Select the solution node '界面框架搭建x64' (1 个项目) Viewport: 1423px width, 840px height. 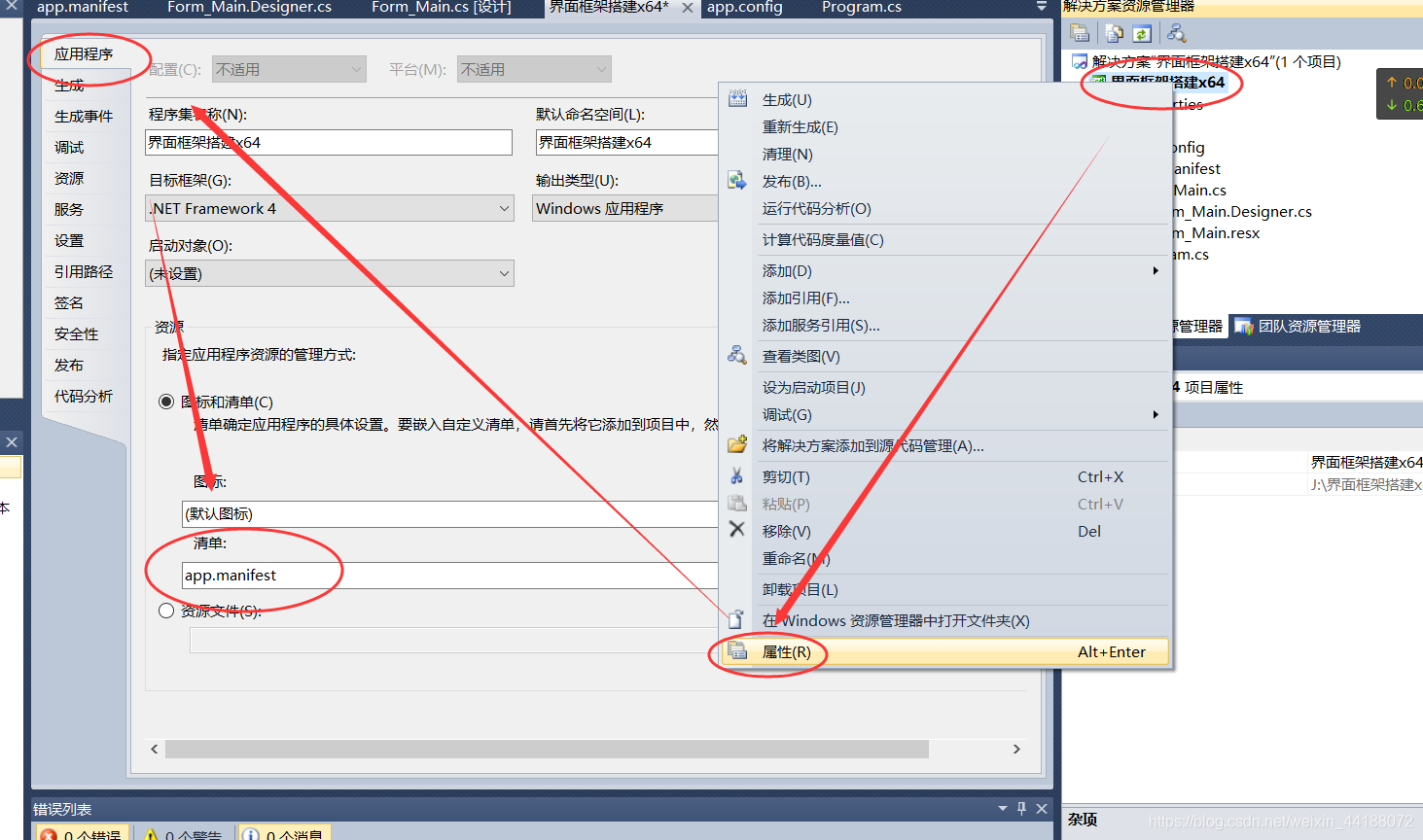(x=1207, y=61)
